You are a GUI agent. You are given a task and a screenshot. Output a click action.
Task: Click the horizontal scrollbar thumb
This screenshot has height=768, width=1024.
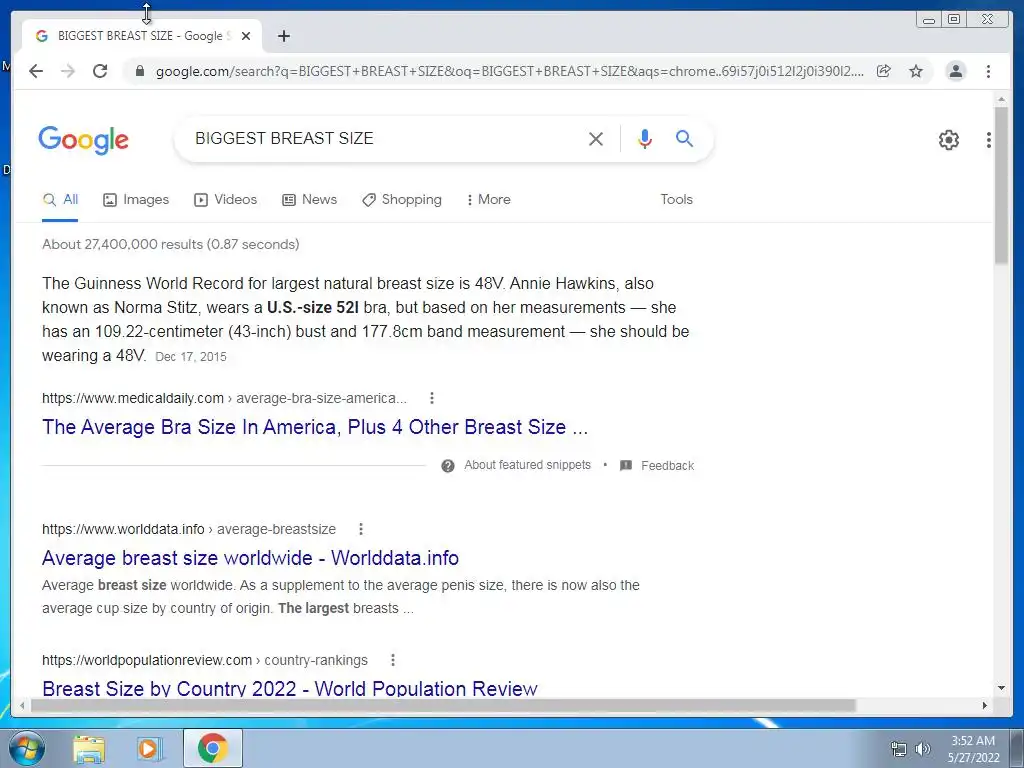(x=443, y=705)
